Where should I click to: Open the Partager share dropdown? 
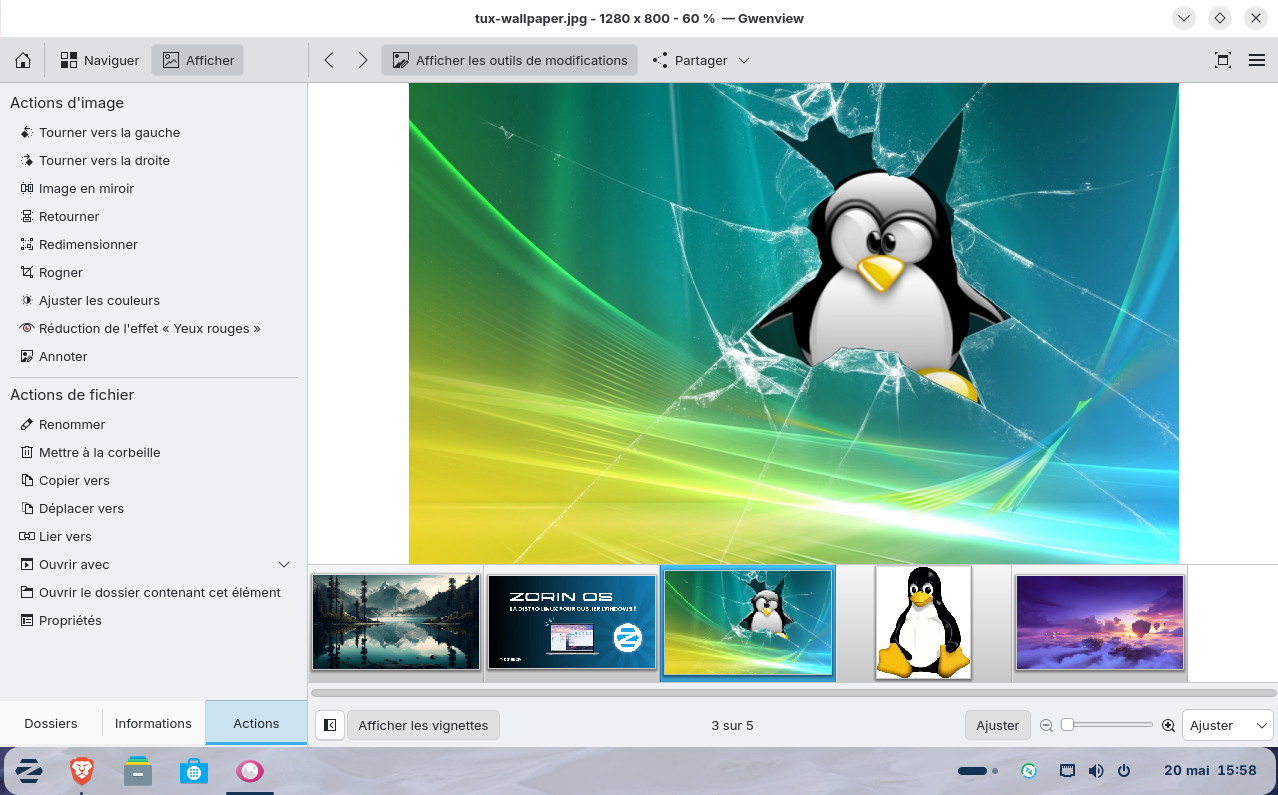pyautogui.click(x=700, y=60)
